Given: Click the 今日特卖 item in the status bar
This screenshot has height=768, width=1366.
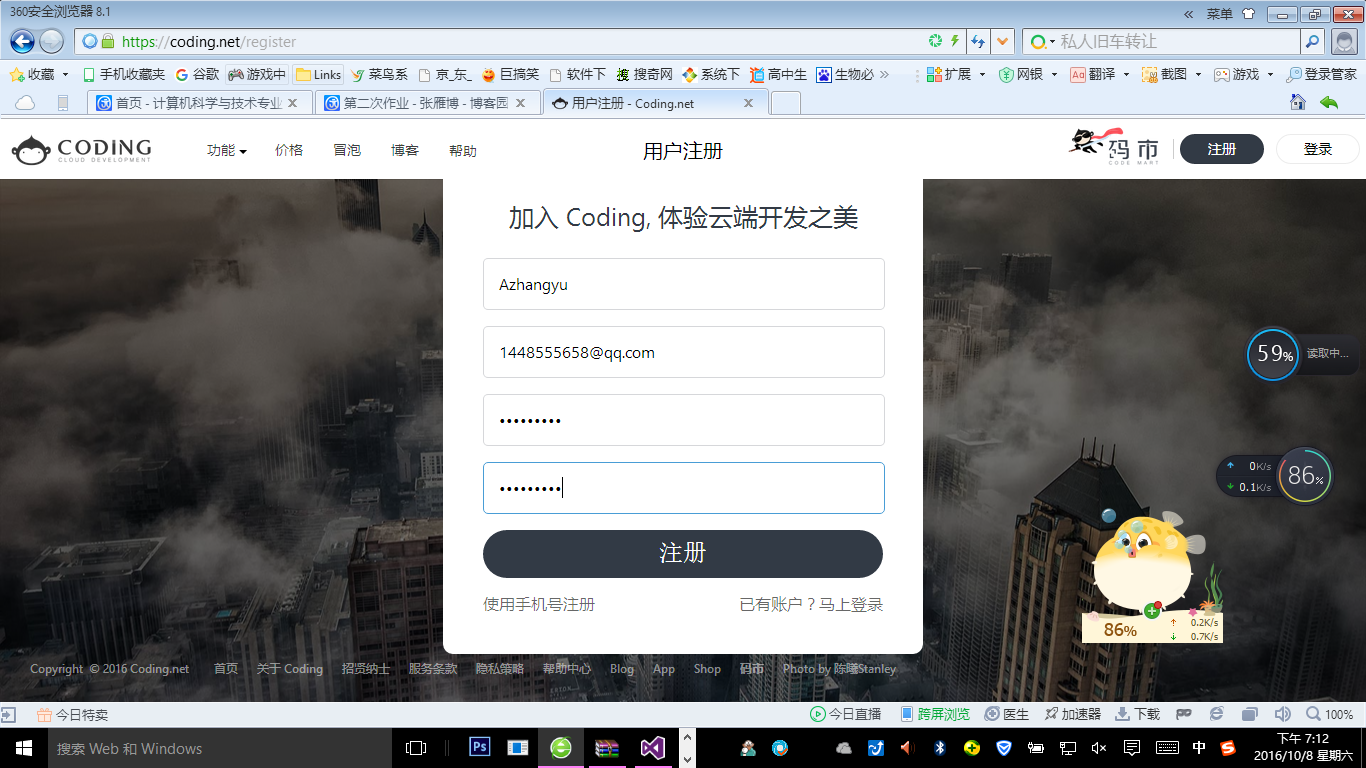Looking at the screenshot, I should (72, 715).
